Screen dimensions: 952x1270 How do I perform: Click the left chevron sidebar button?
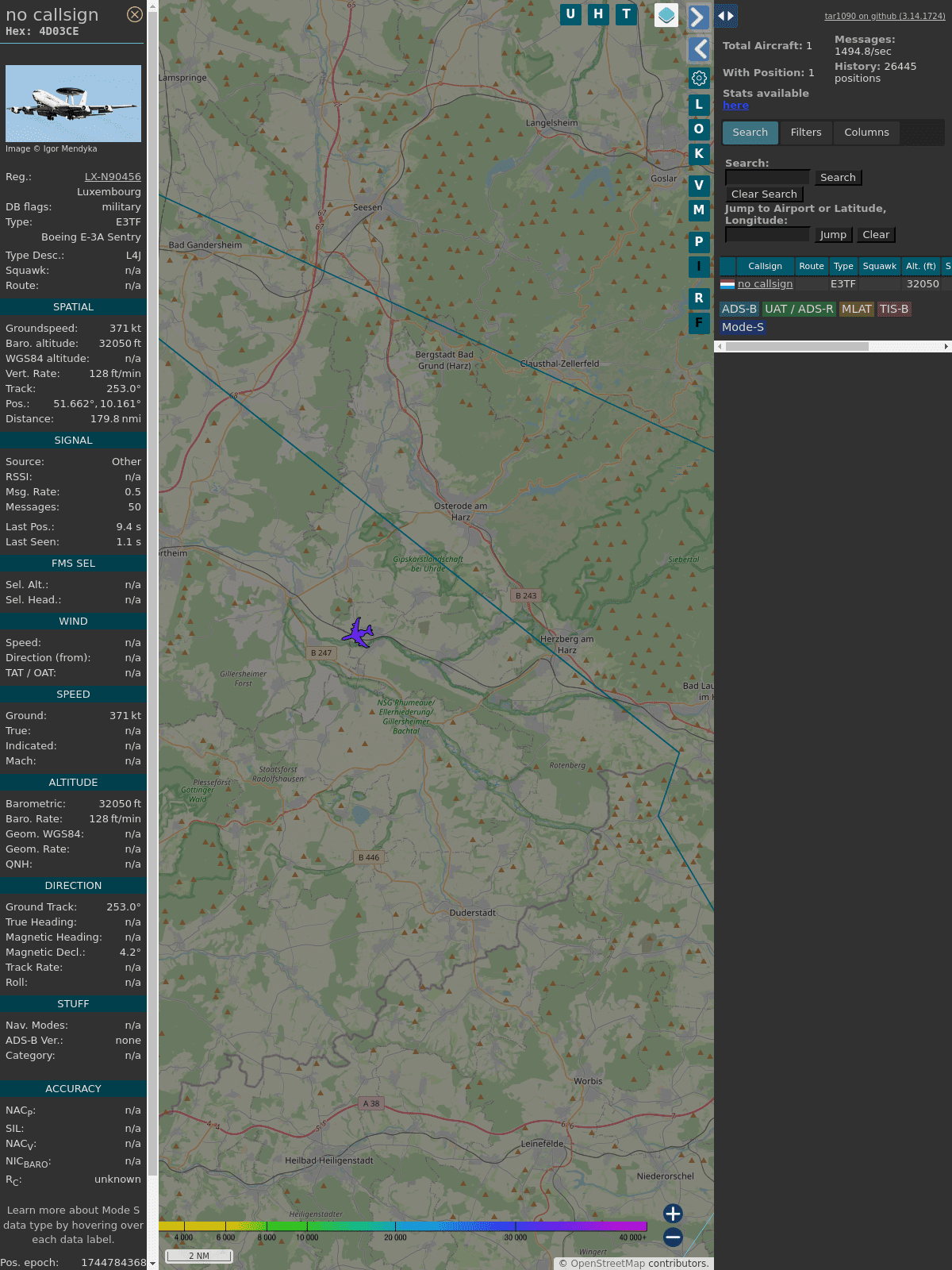(x=699, y=49)
